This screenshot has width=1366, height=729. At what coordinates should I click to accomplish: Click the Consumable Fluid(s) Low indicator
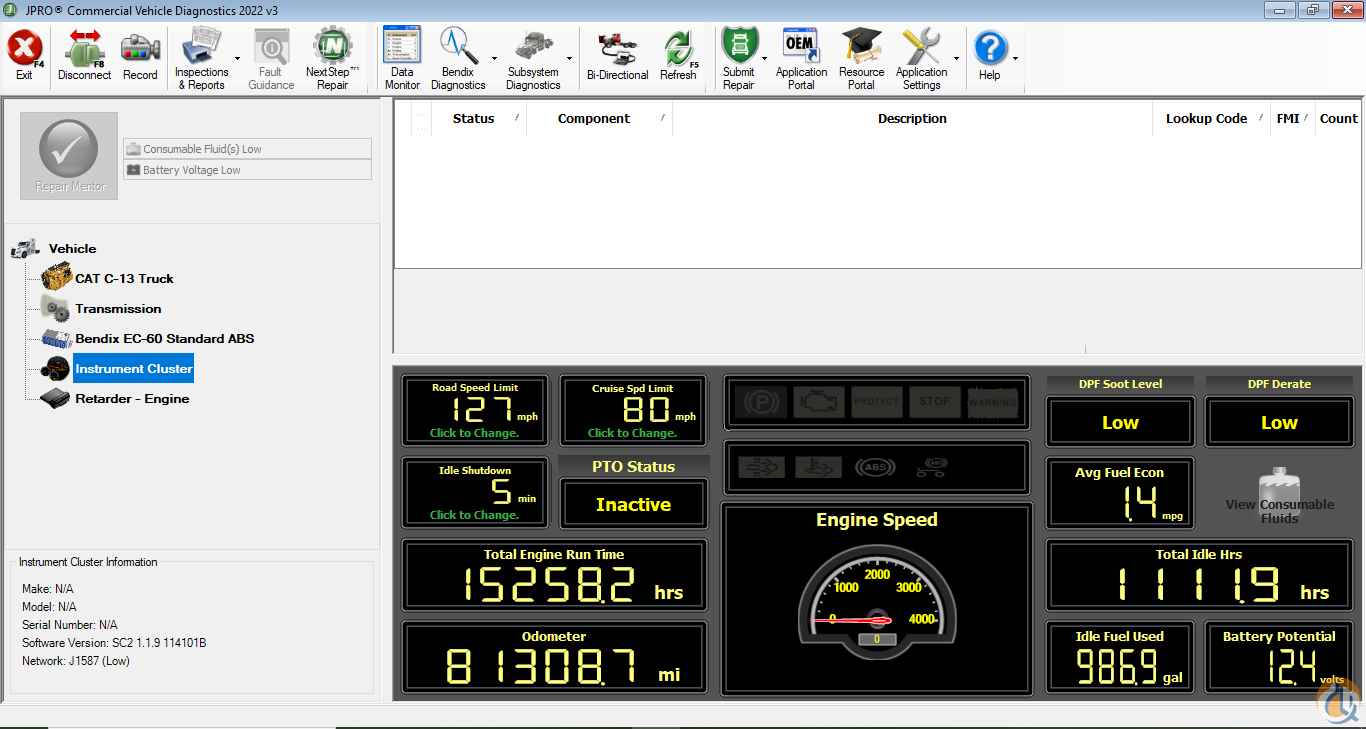[247, 149]
